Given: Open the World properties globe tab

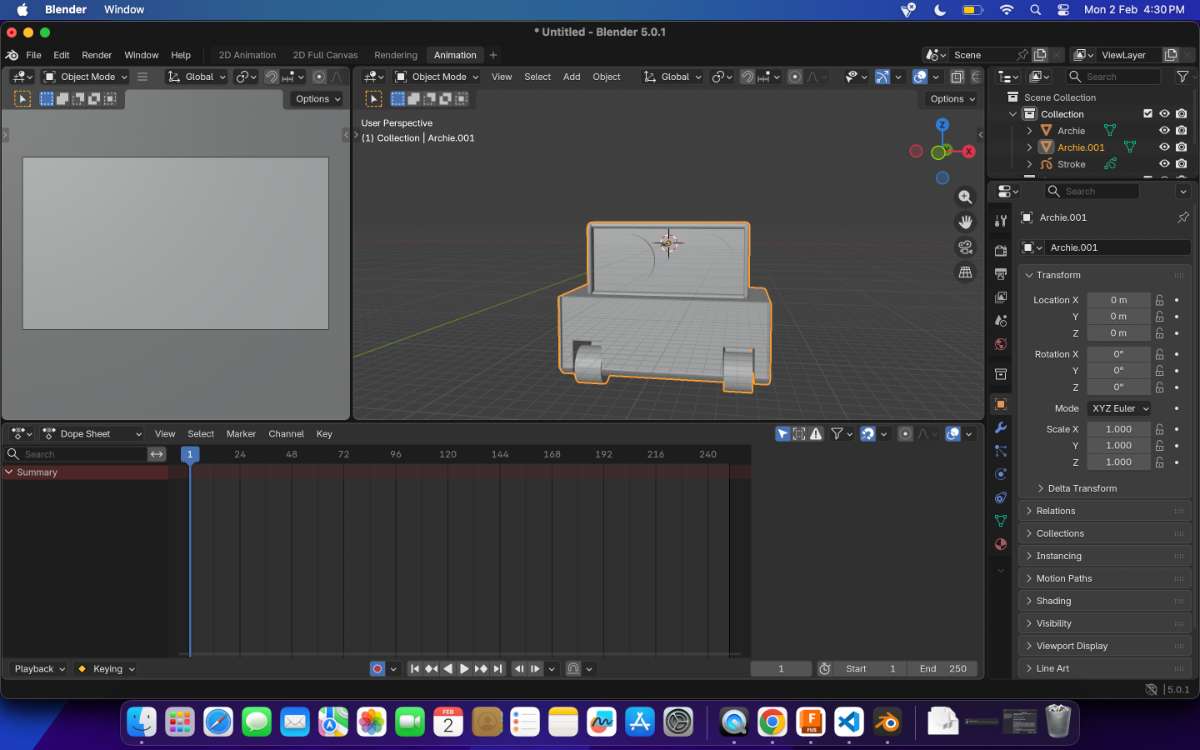Looking at the screenshot, I should 1000,344.
